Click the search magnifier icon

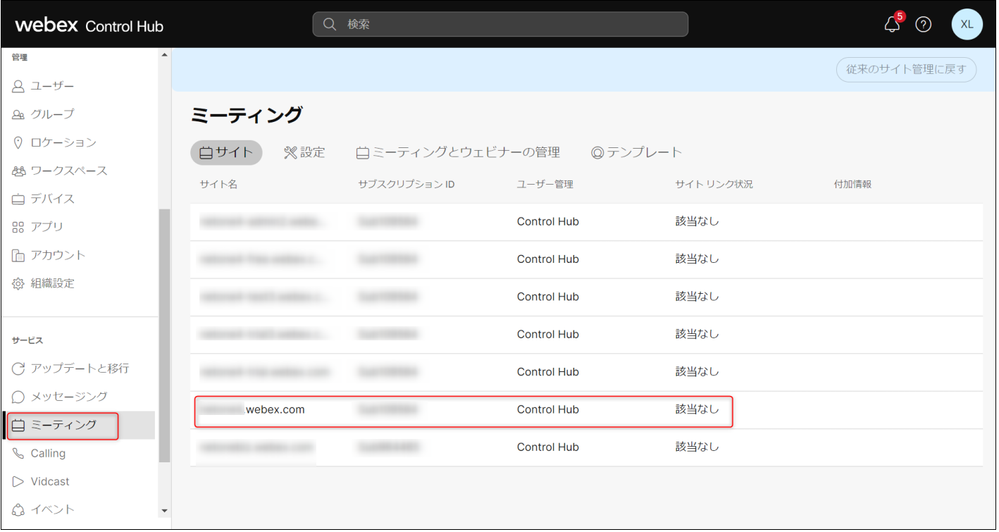329,24
